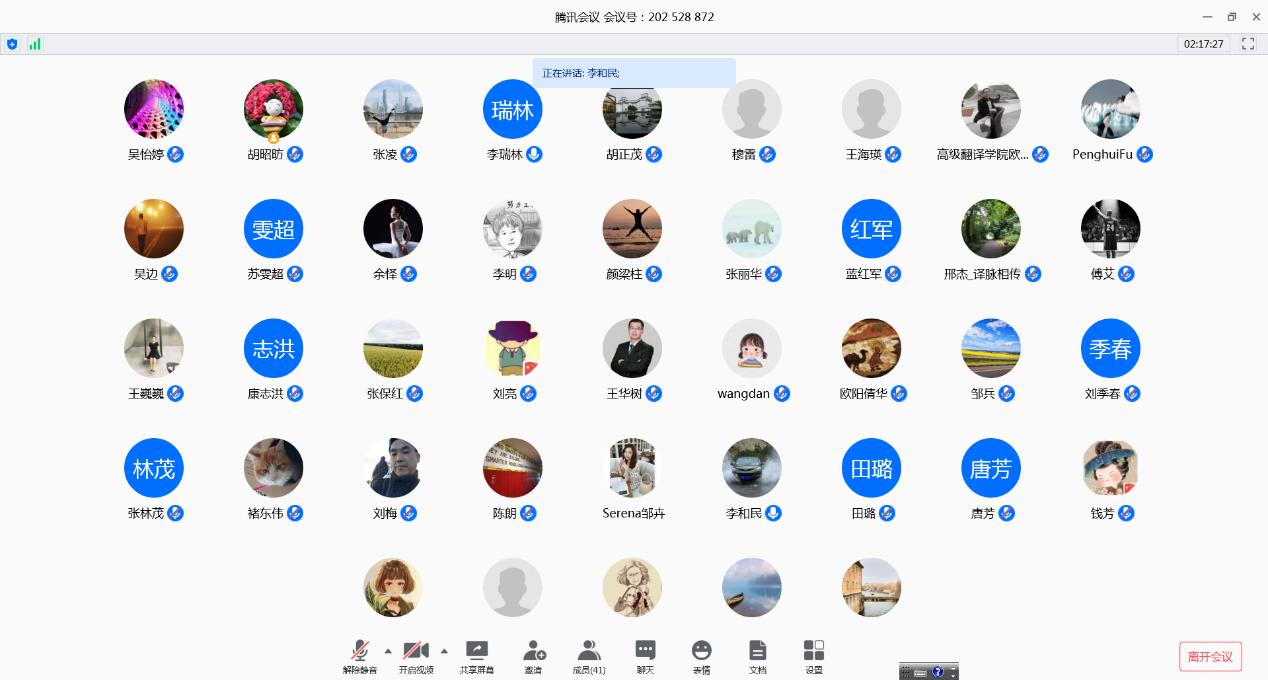This screenshot has height=680, width=1268.
Task: Open the 表情 emoji reactions
Action: click(x=702, y=655)
